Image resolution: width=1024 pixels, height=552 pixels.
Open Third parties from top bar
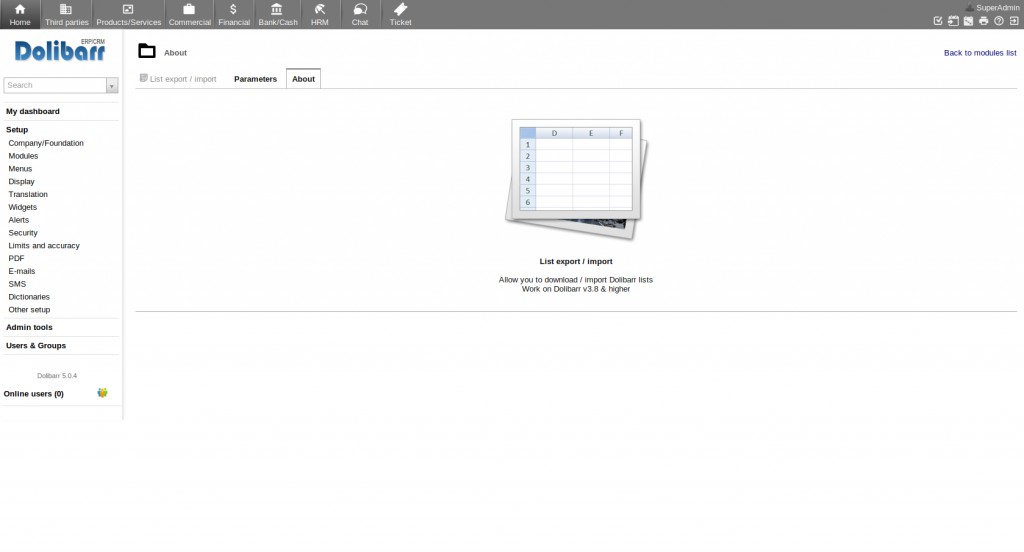pos(66,14)
